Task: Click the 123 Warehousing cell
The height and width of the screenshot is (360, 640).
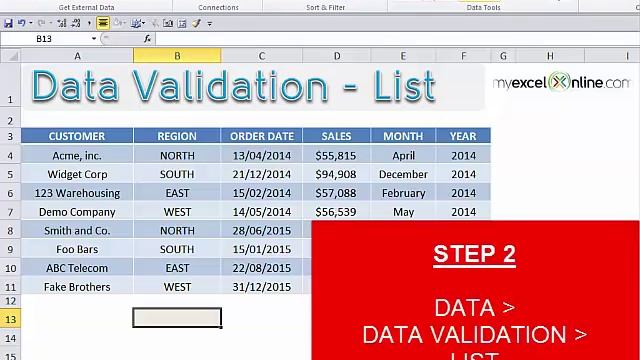Action: [77, 193]
